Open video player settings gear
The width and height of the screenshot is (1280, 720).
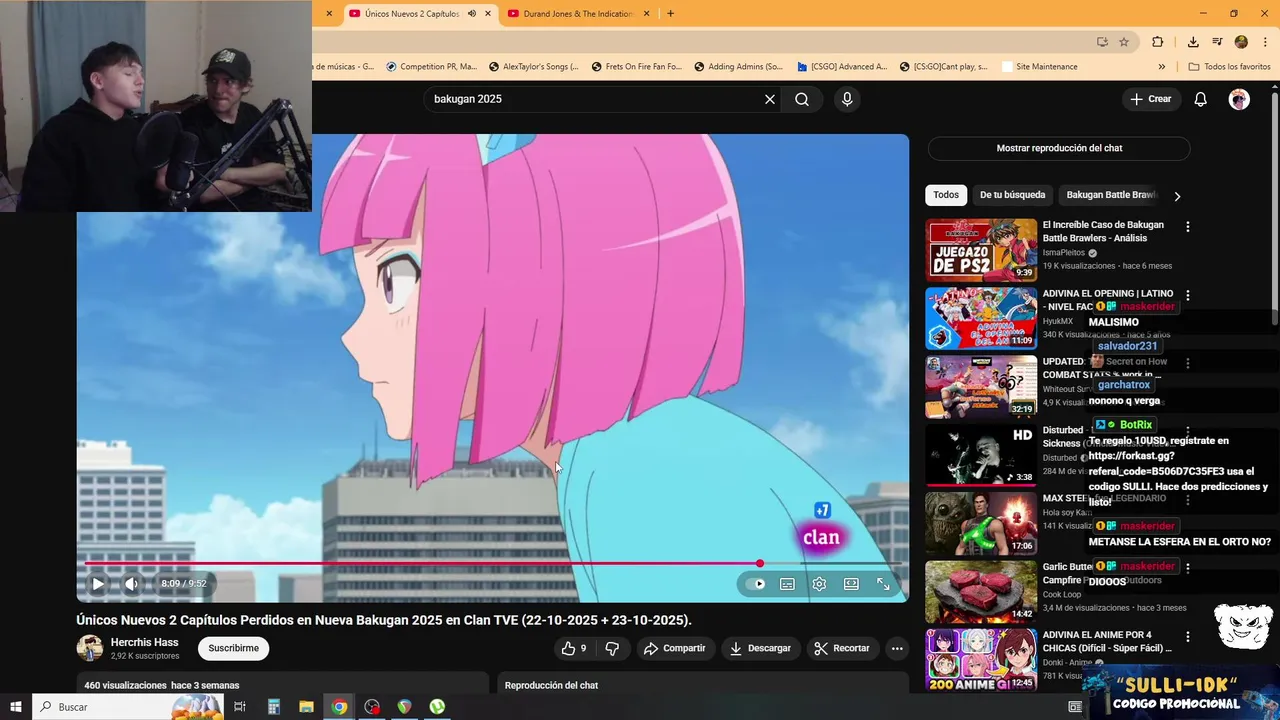click(x=819, y=584)
